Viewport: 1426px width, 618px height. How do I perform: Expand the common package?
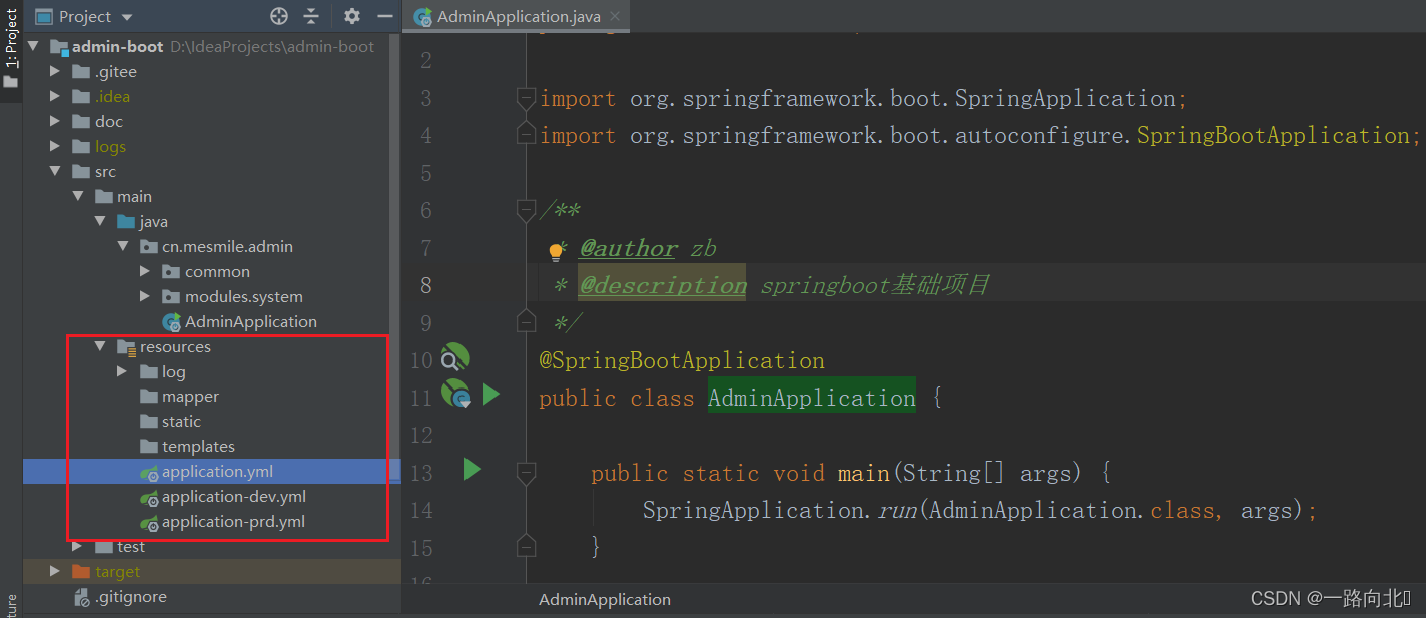click(145, 272)
